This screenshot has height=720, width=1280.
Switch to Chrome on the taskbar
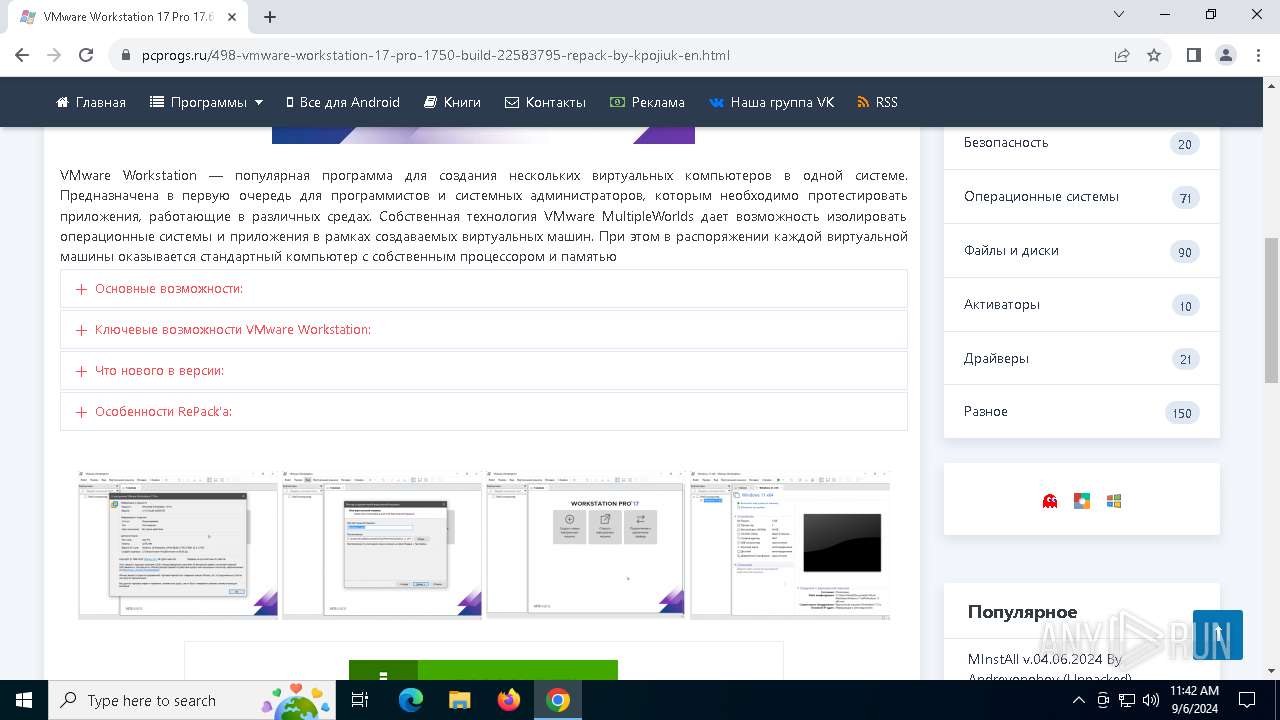[x=558, y=700]
